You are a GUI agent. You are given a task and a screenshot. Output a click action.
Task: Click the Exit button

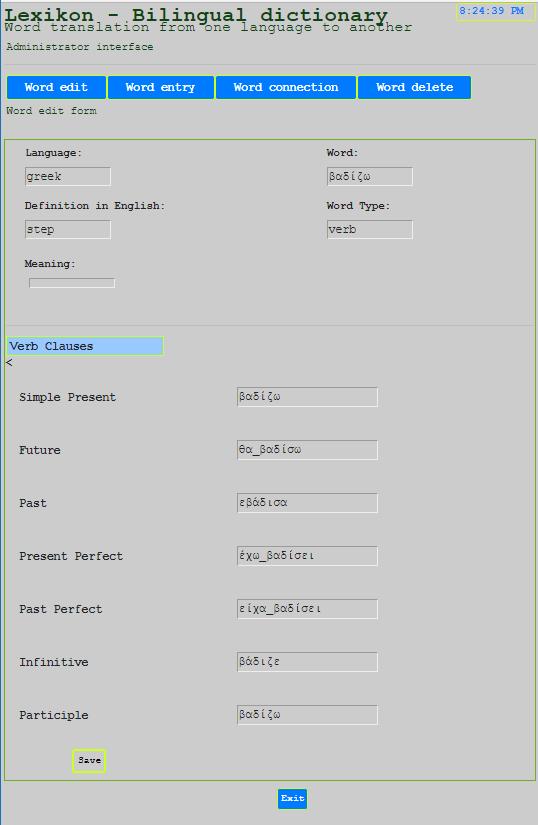point(292,799)
